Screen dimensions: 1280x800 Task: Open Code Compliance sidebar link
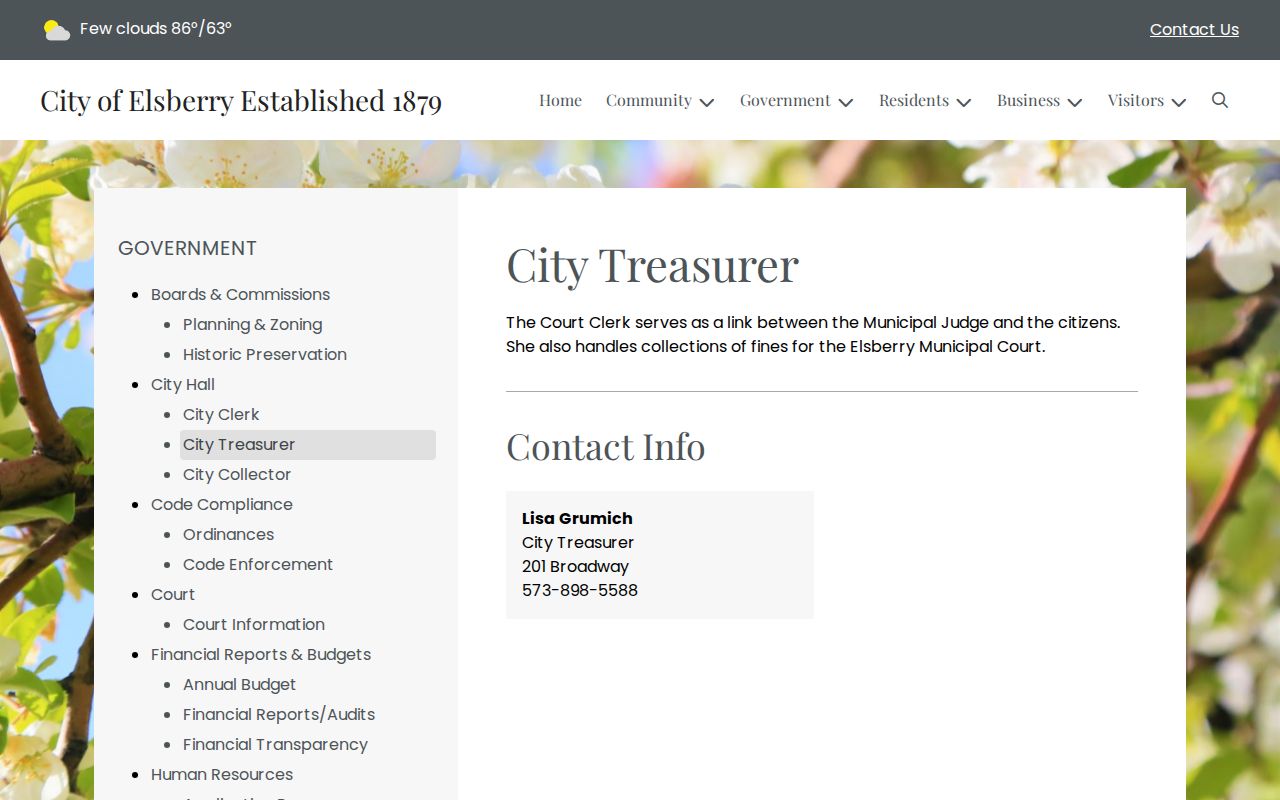tap(222, 504)
